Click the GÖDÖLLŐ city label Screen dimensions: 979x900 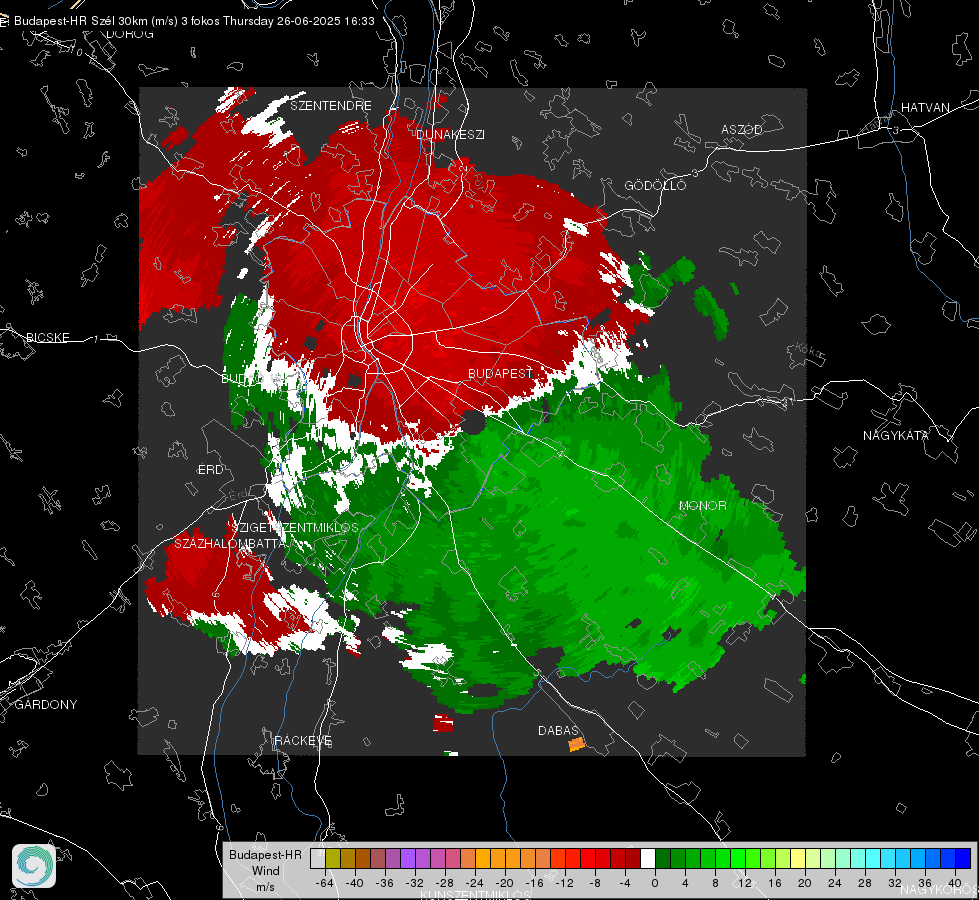[x=655, y=185]
